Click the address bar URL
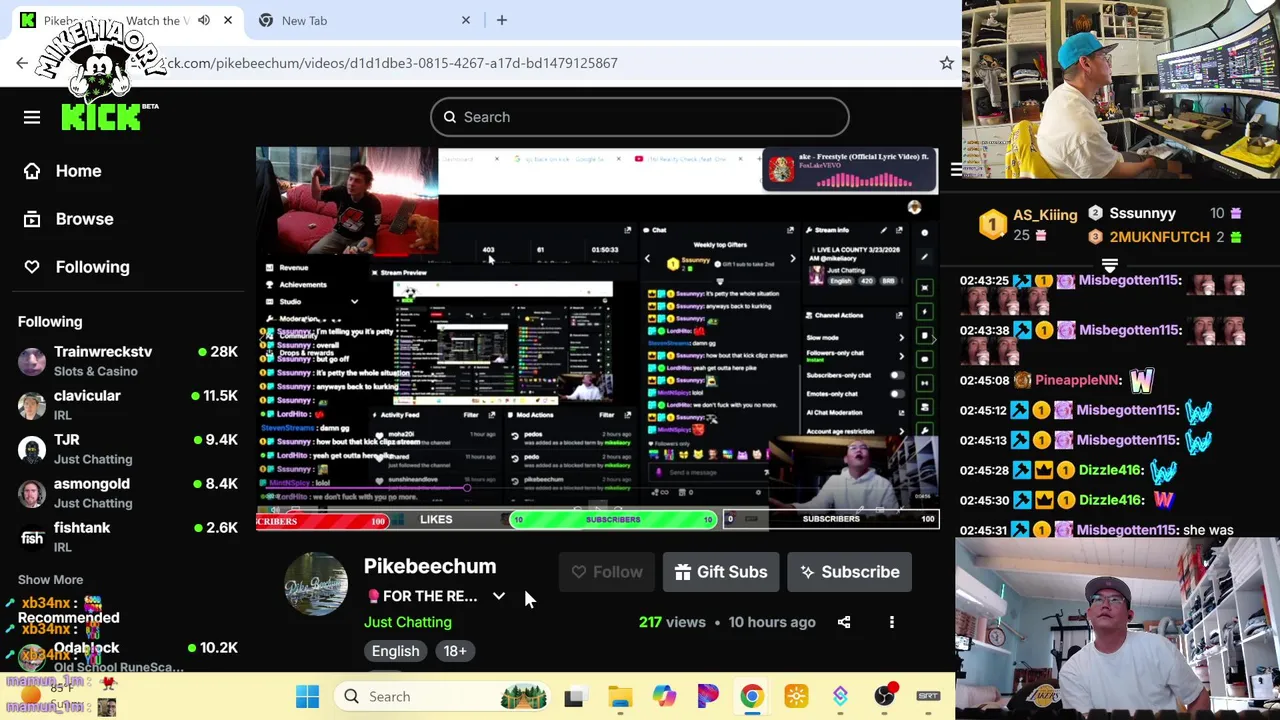This screenshot has height=720, width=1280. pos(390,63)
